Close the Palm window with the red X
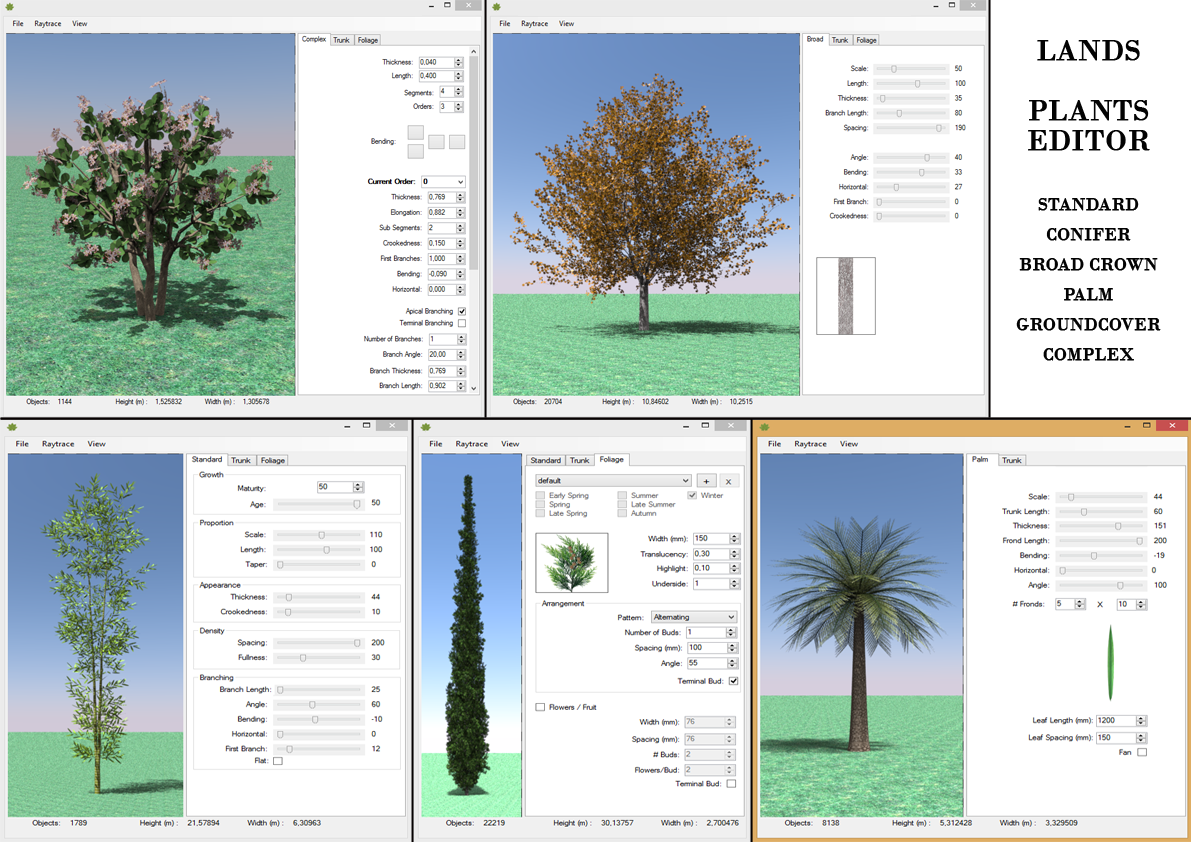Image resolution: width=1191 pixels, height=842 pixels. pos(1173,426)
